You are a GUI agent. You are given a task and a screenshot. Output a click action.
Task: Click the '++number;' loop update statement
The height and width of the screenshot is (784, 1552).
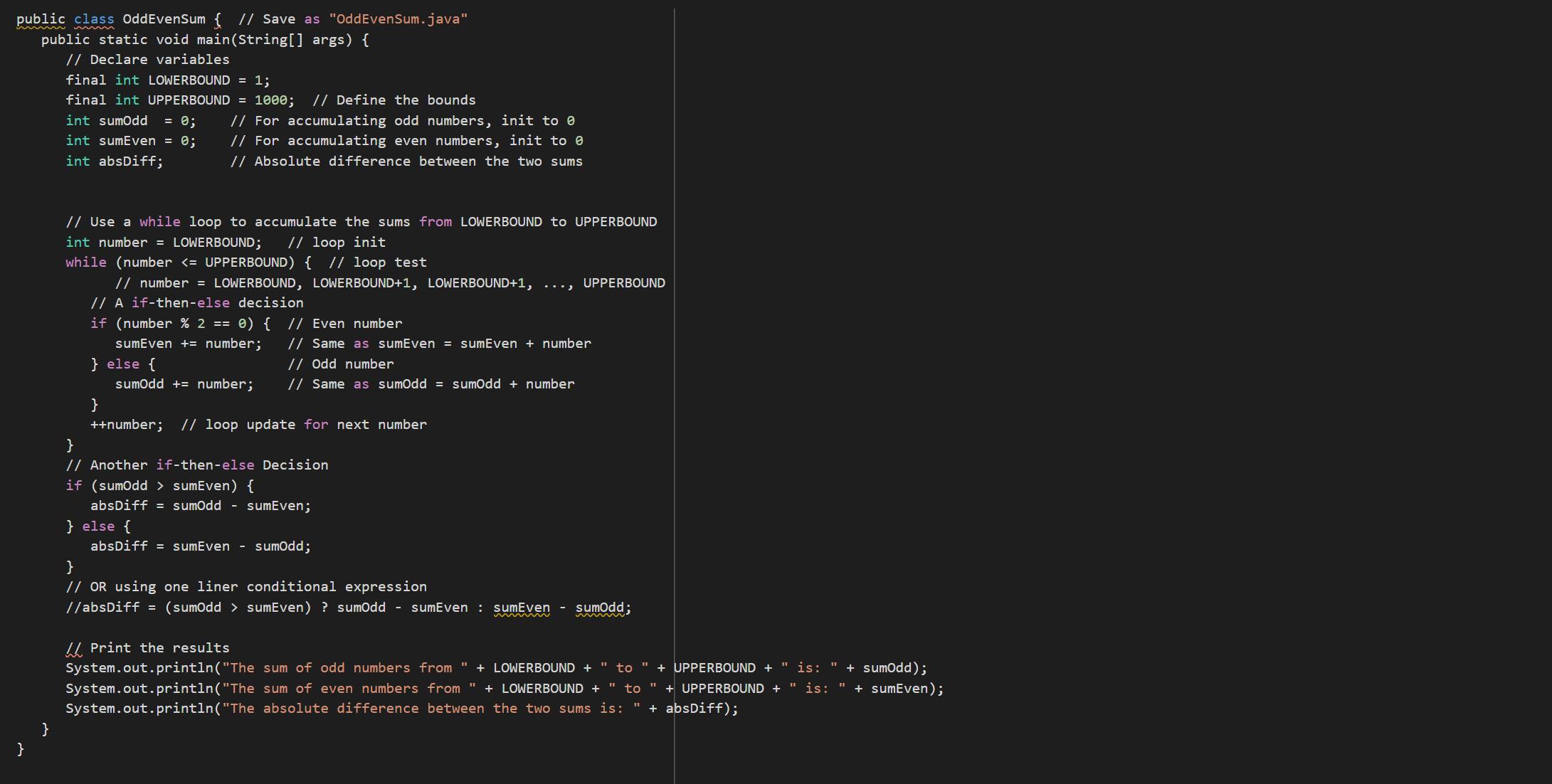[x=127, y=425]
